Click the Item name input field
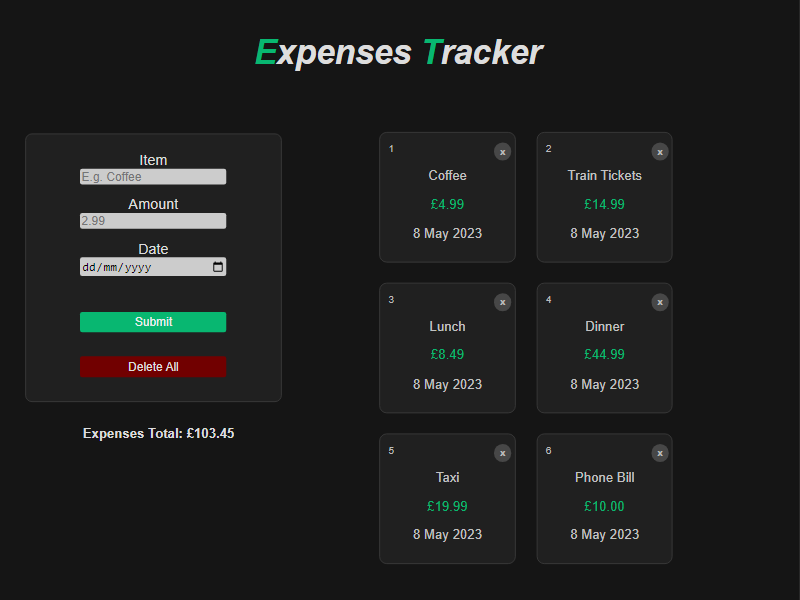Viewport: 800px width, 600px height. click(x=153, y=177)
